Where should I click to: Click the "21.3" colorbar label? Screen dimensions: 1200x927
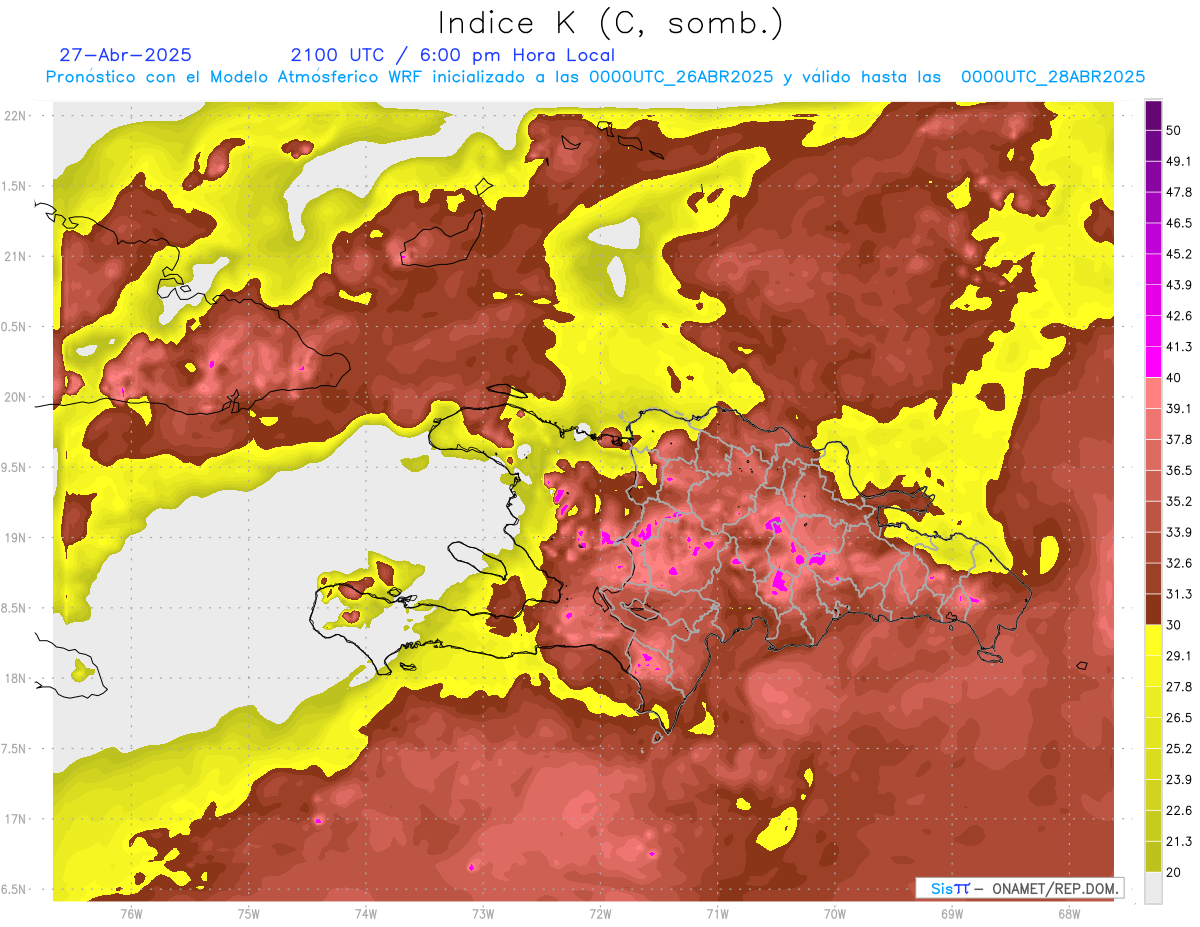(x=1179, y=842)
